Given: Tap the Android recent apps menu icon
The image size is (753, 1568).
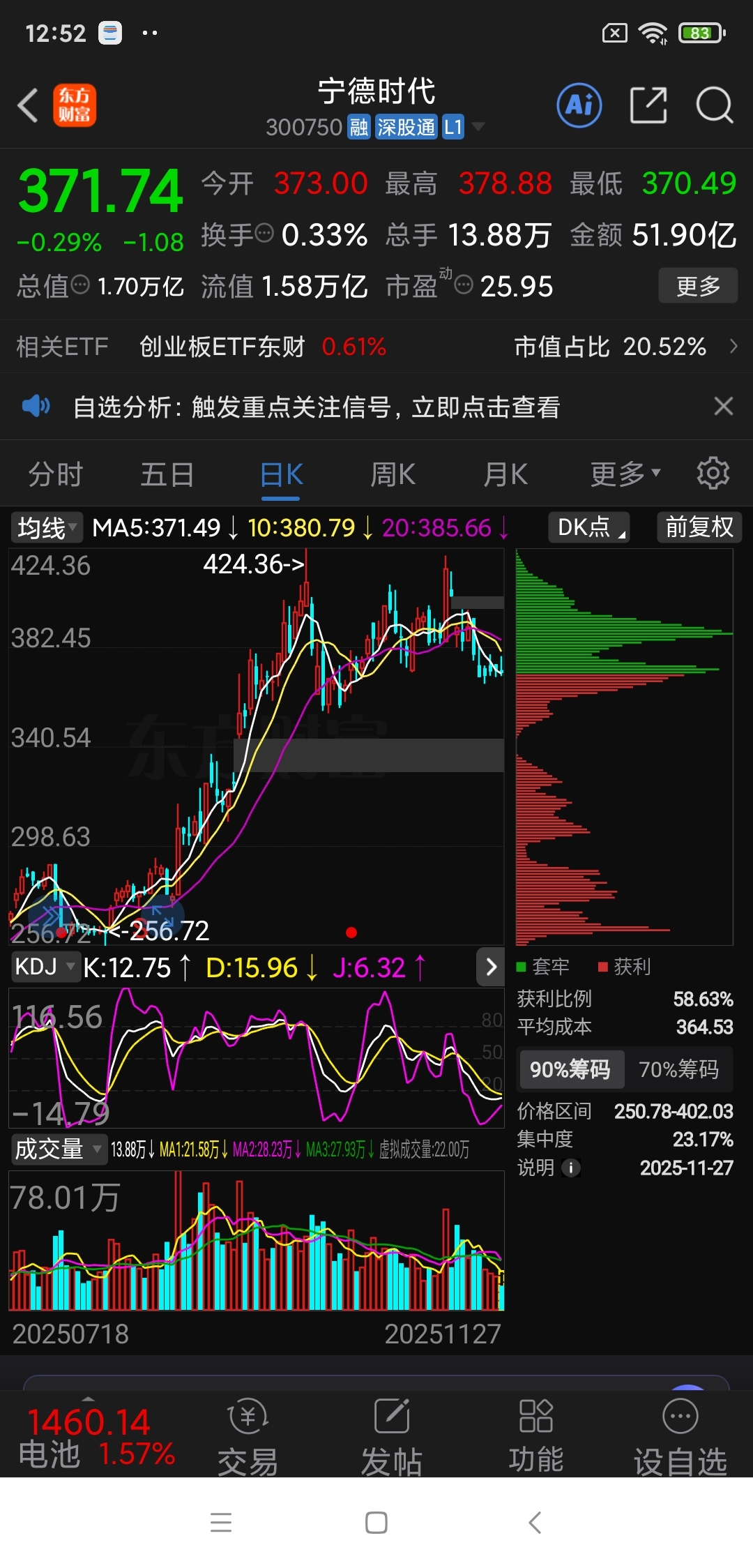Looking at the screenshot, I should [221, 1523].
